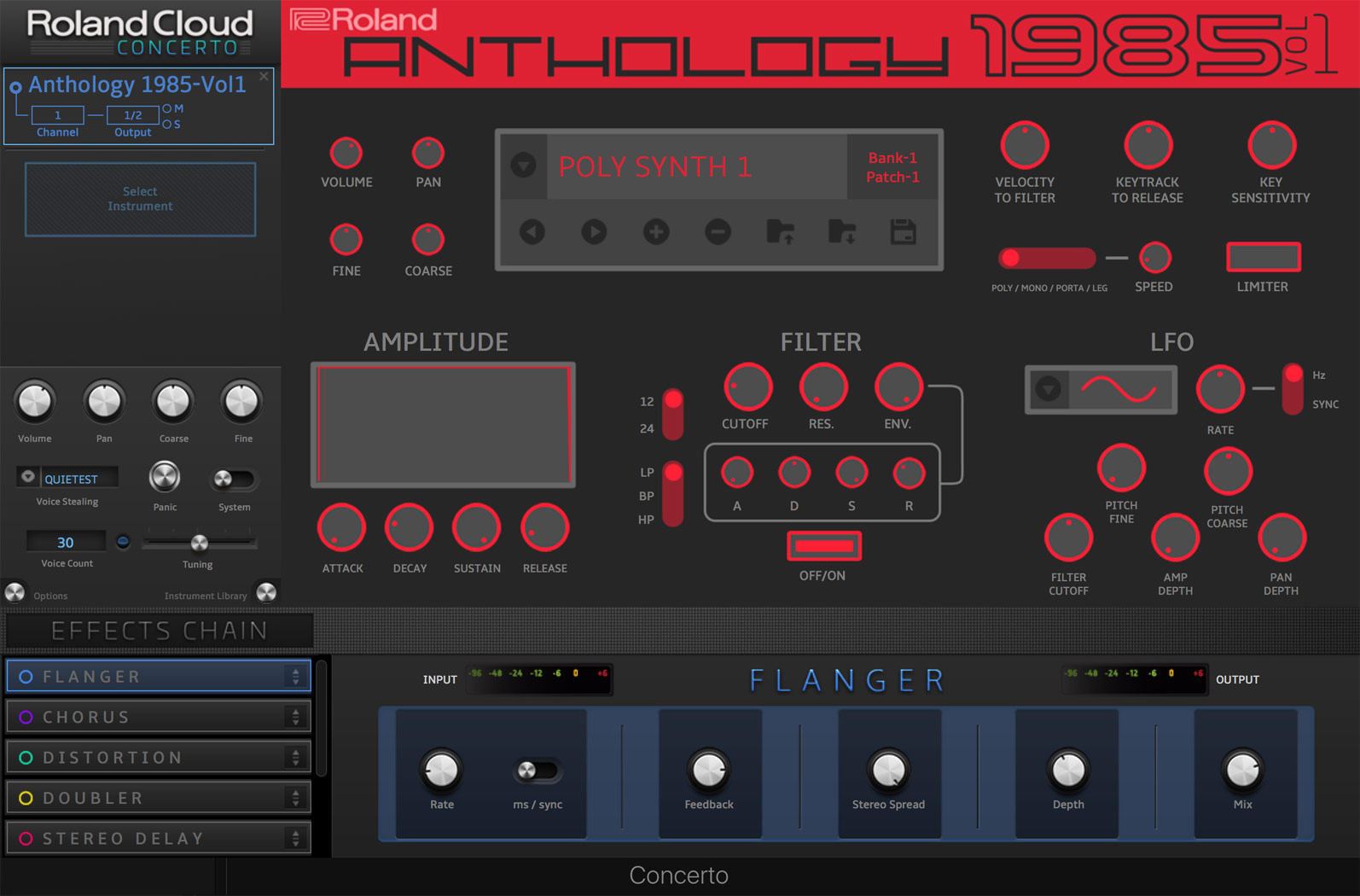
Task: Click the save disk icon for patch
Action: [903, 231]
